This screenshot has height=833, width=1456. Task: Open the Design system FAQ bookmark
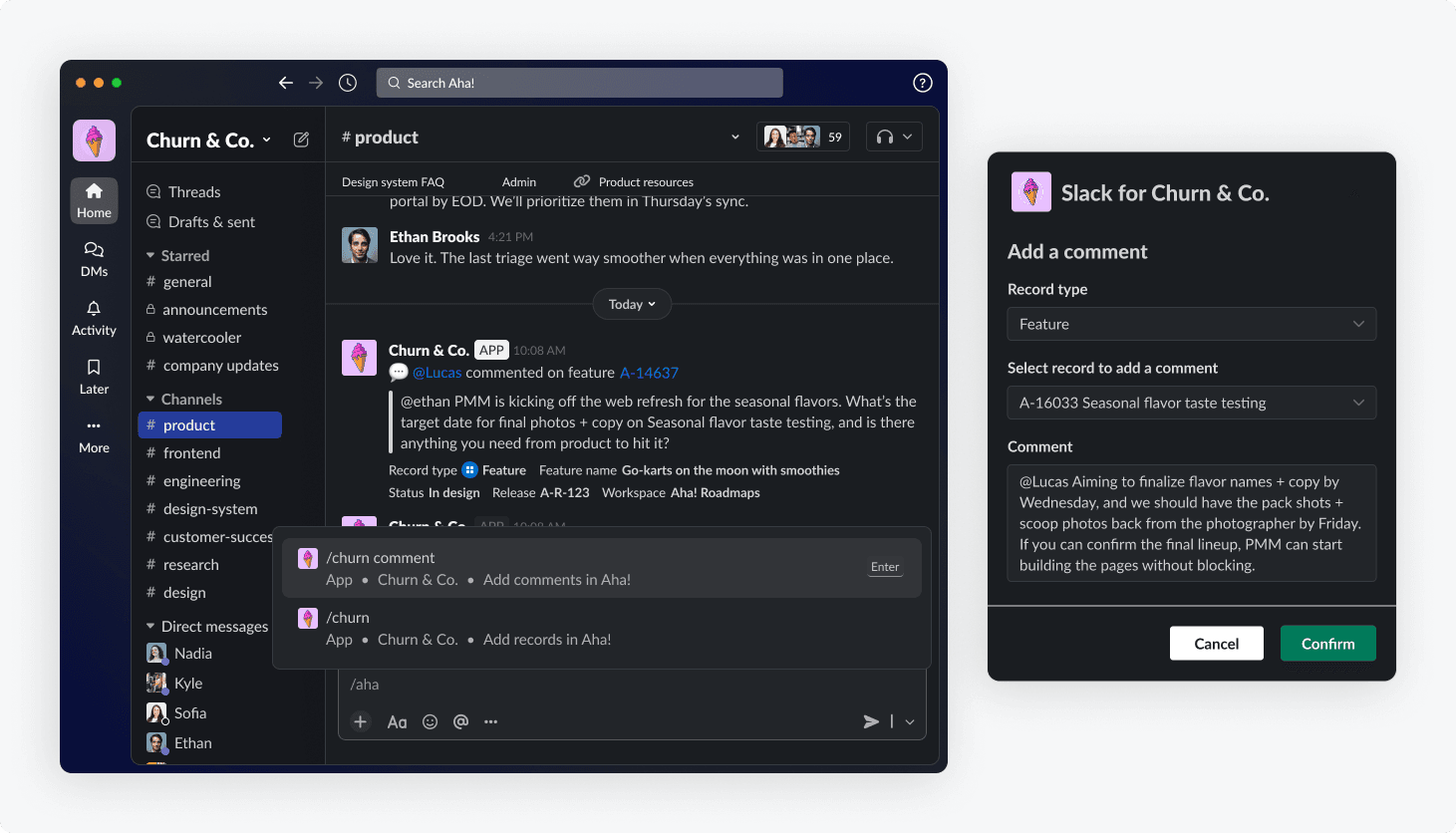393,181
